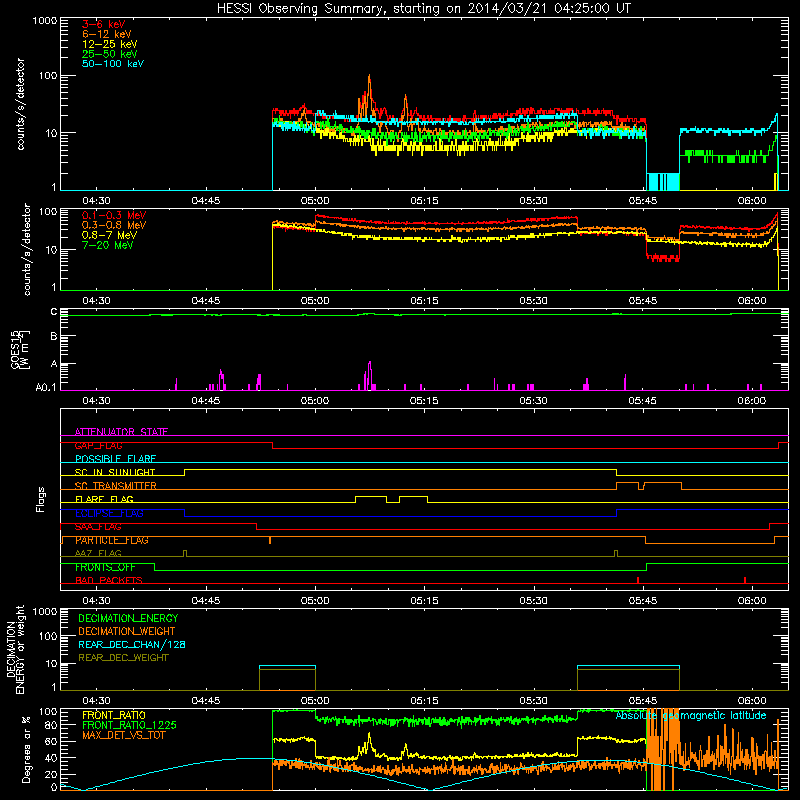This screenshot has height=800, width=800.
Task: Select the GAP_FLAG label
Action: (x=98, y=445)
